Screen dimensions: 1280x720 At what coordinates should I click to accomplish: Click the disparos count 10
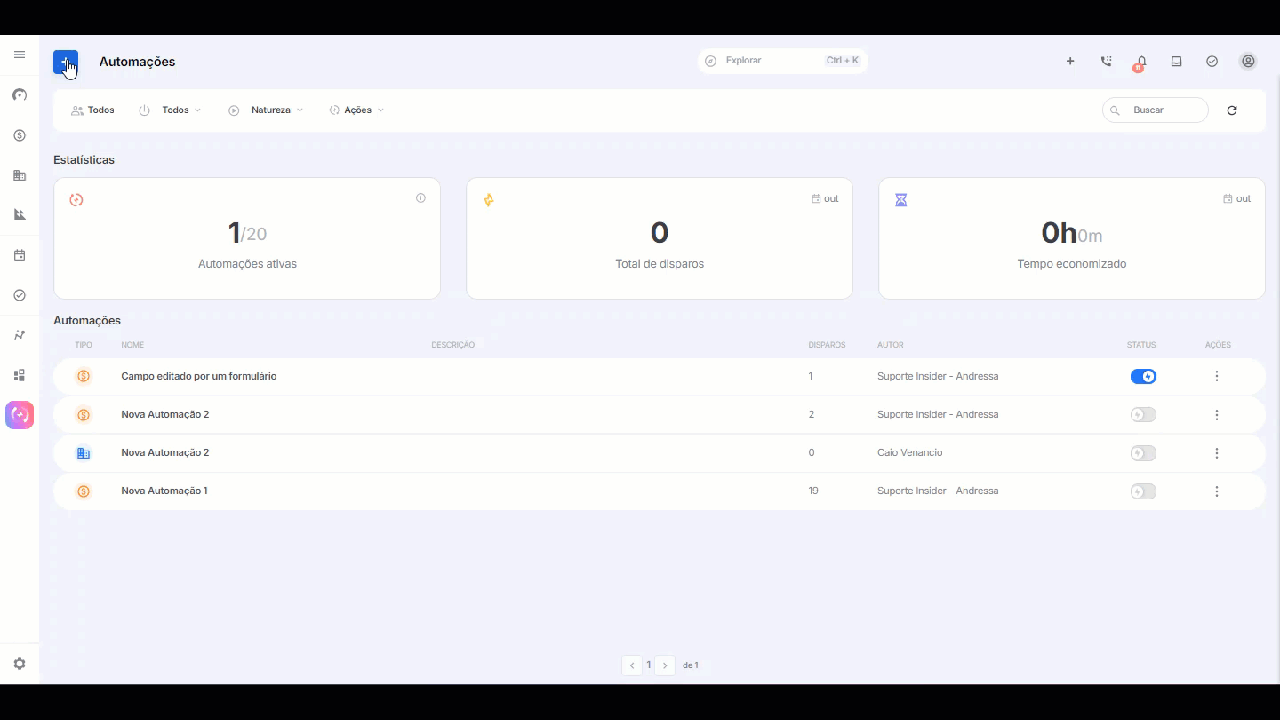tap(814, 491)
